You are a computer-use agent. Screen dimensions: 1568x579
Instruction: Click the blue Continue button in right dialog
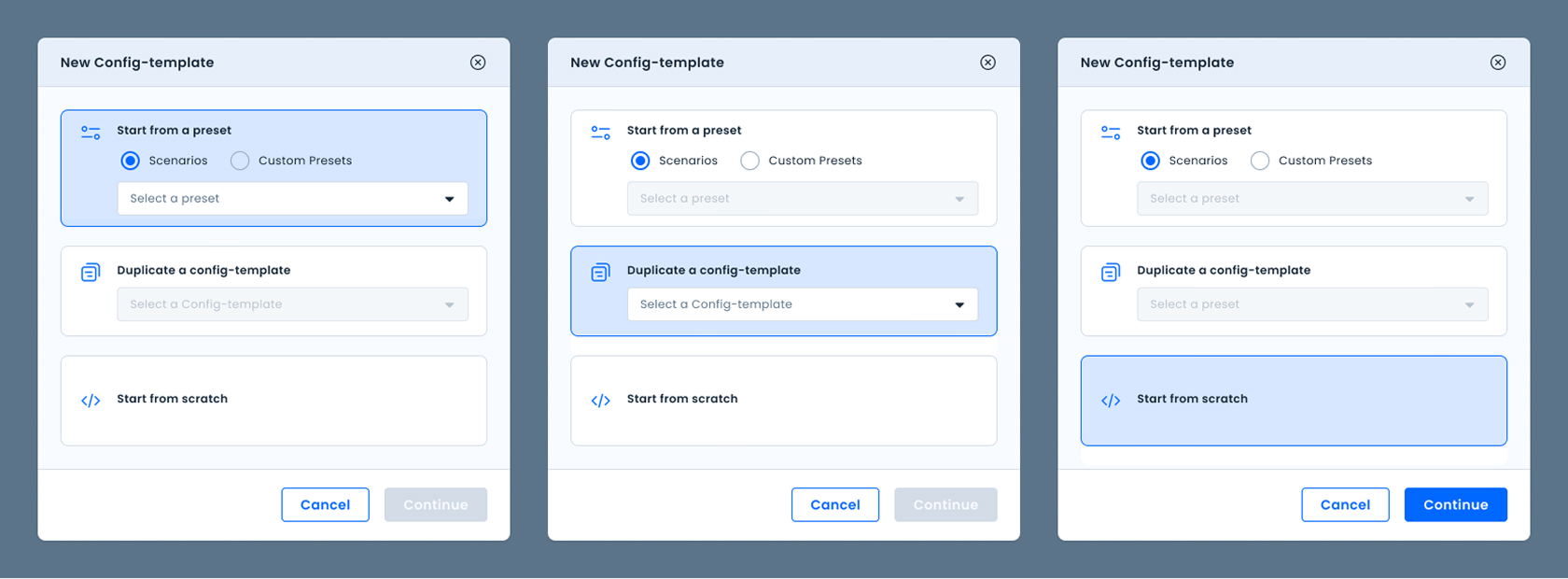(x=1455, y=504)
